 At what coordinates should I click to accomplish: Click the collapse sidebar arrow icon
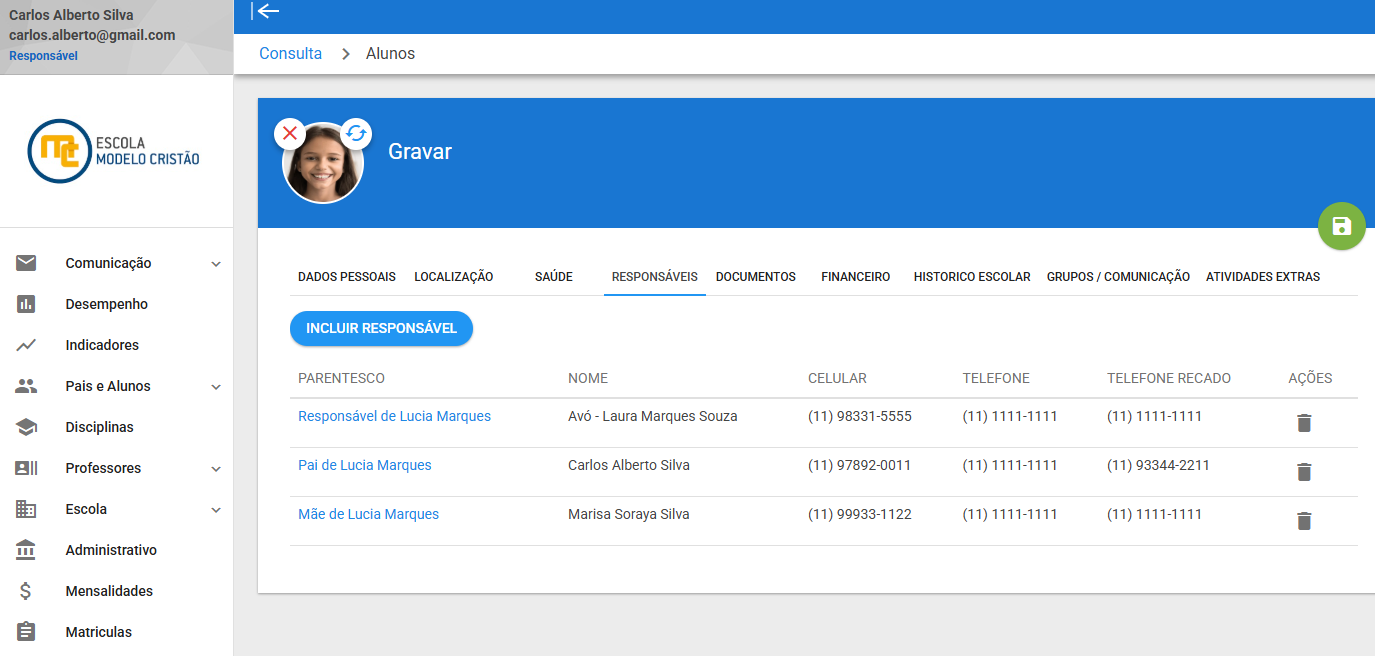[x=264, y=13]
